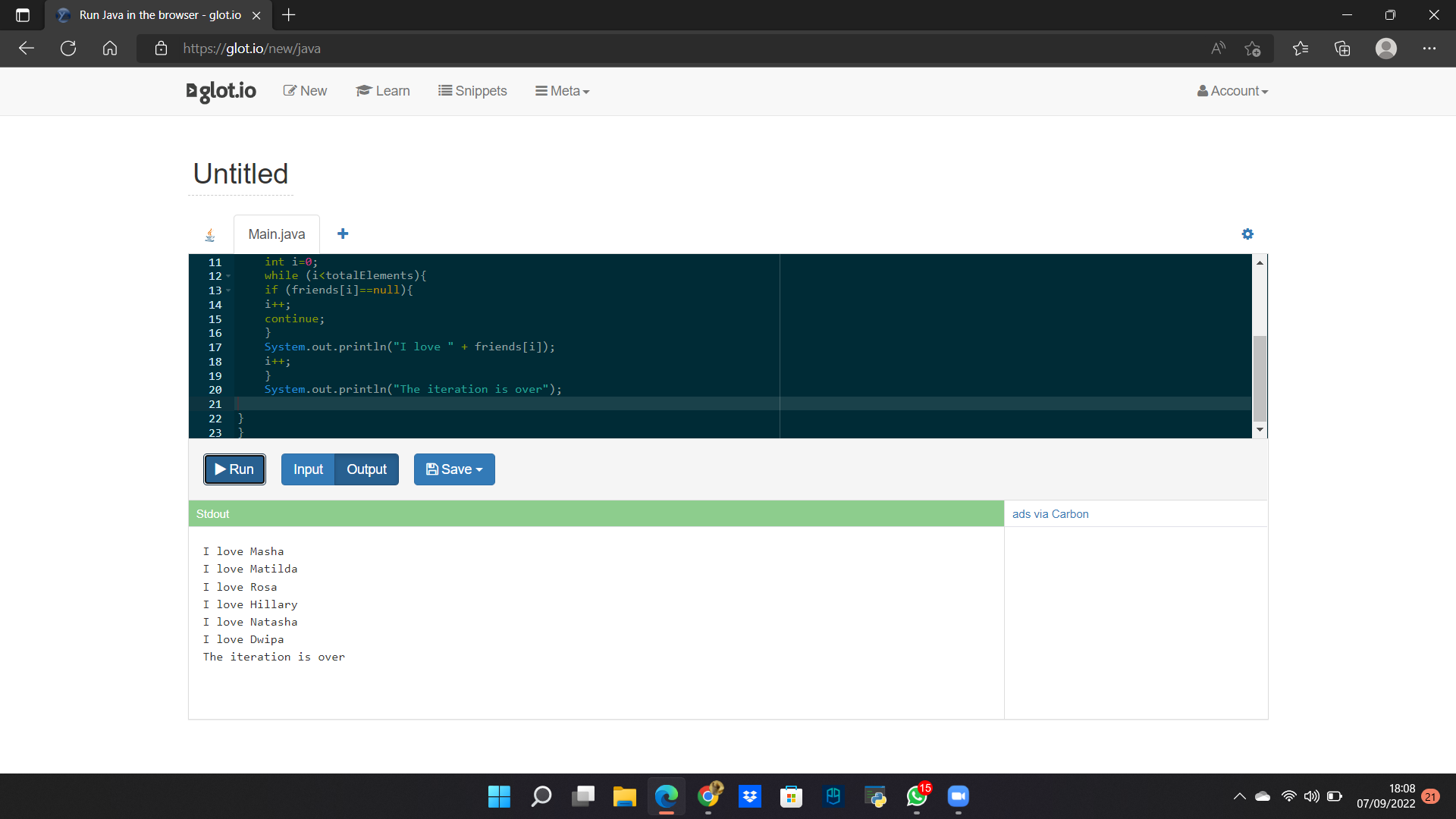The width and height of the screenshot is (1456, 819).
Task: Click the Snippets list icon
Action: click(447, 90)
